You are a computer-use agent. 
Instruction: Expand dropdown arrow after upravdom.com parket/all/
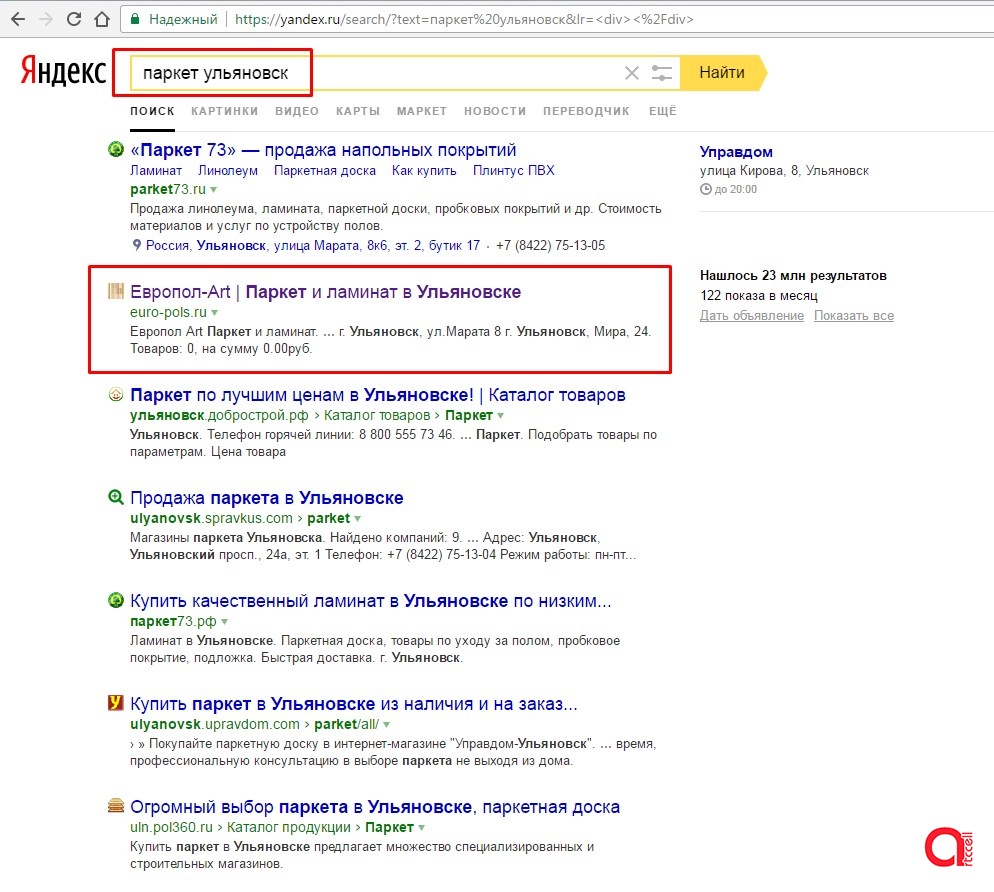(x=387, y=725)
